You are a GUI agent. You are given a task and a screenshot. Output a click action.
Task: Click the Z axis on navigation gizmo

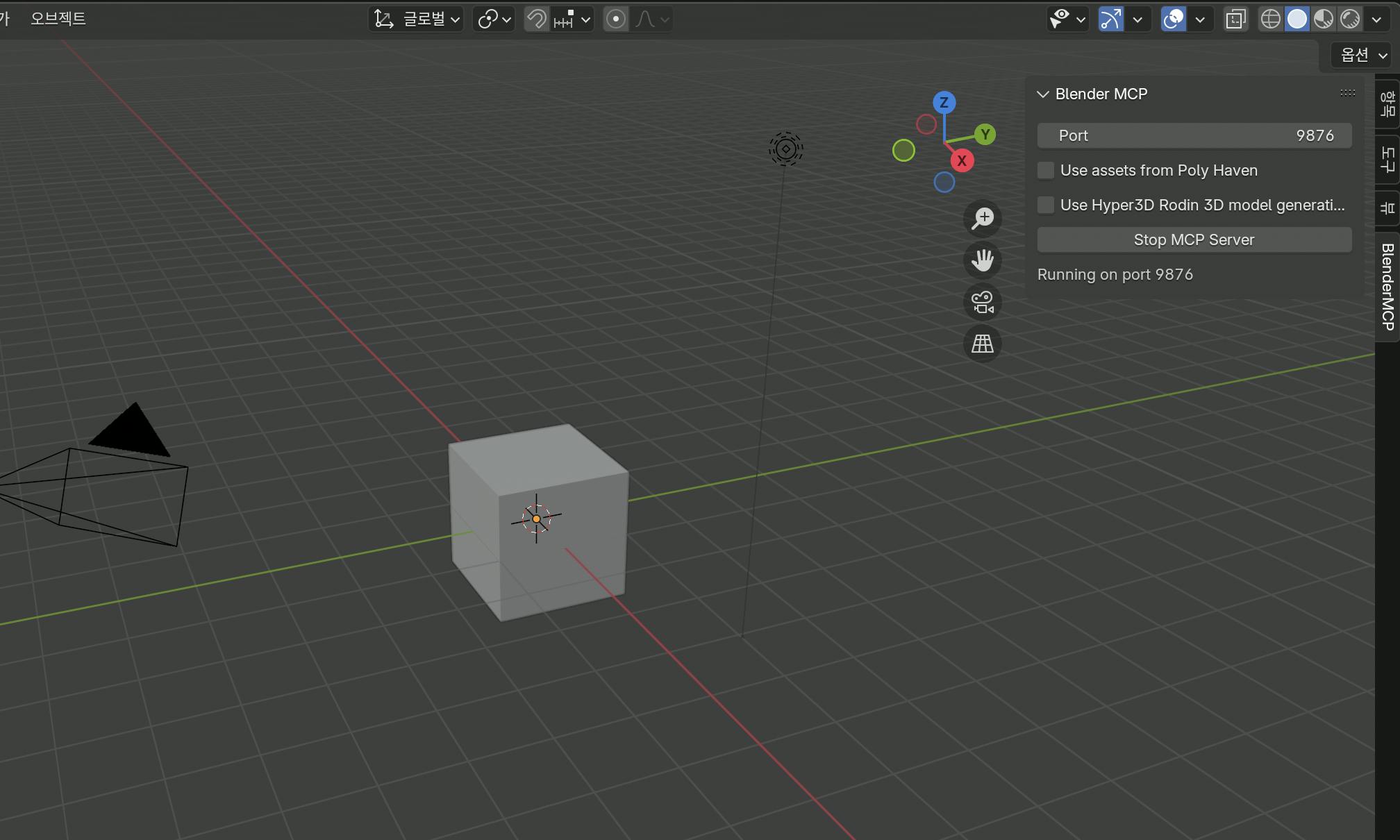point(944,103)
